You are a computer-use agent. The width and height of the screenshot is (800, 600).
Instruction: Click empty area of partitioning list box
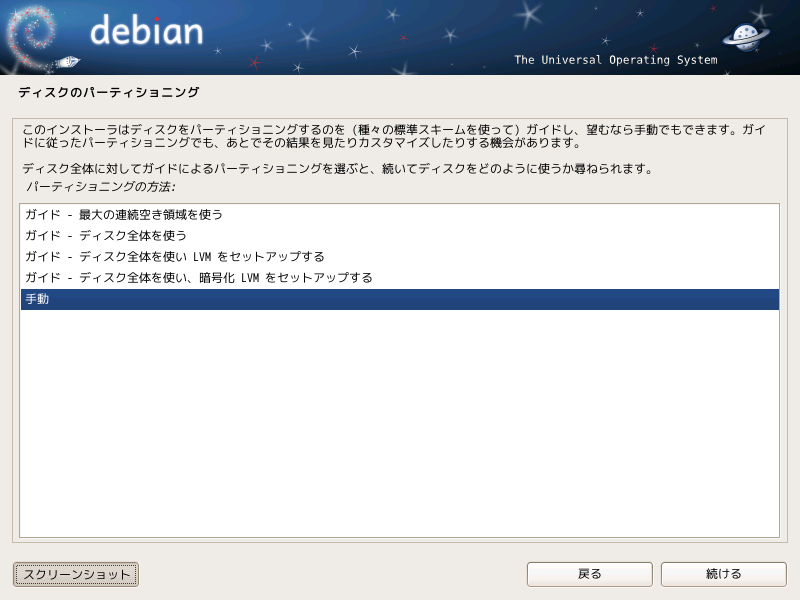pyautogui.click(x=399, y=423)
